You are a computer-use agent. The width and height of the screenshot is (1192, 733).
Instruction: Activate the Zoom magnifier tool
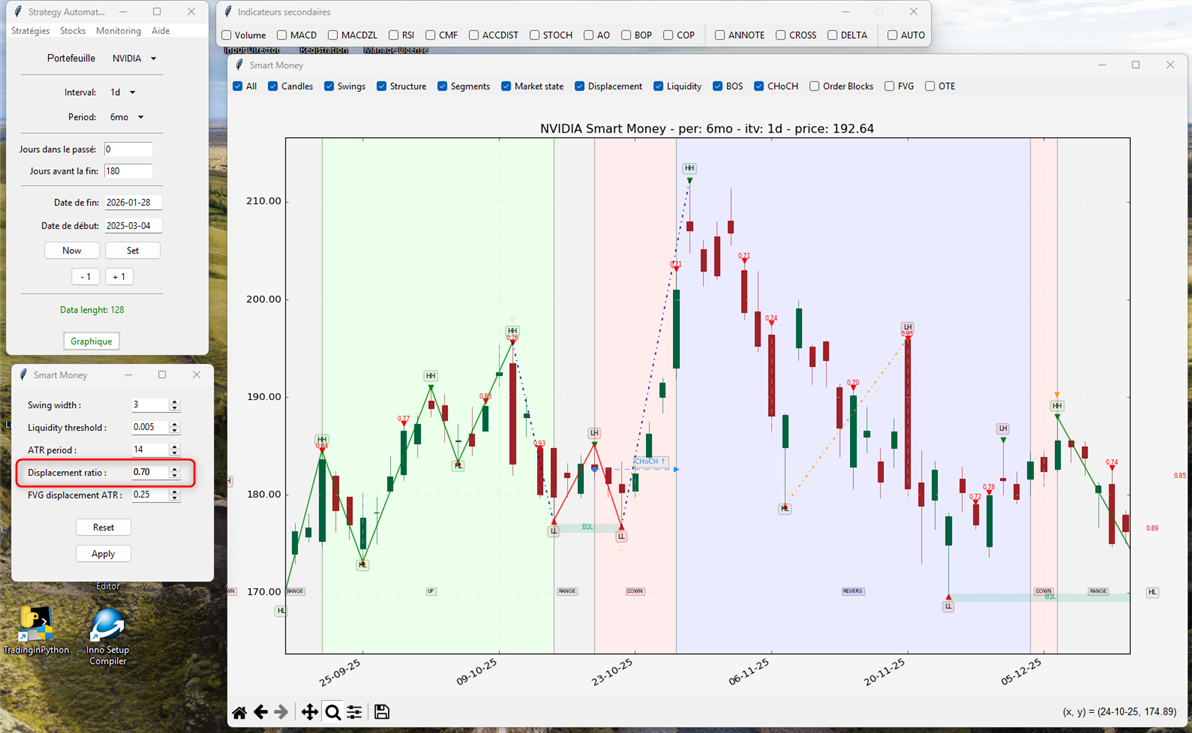coord(333,712)
